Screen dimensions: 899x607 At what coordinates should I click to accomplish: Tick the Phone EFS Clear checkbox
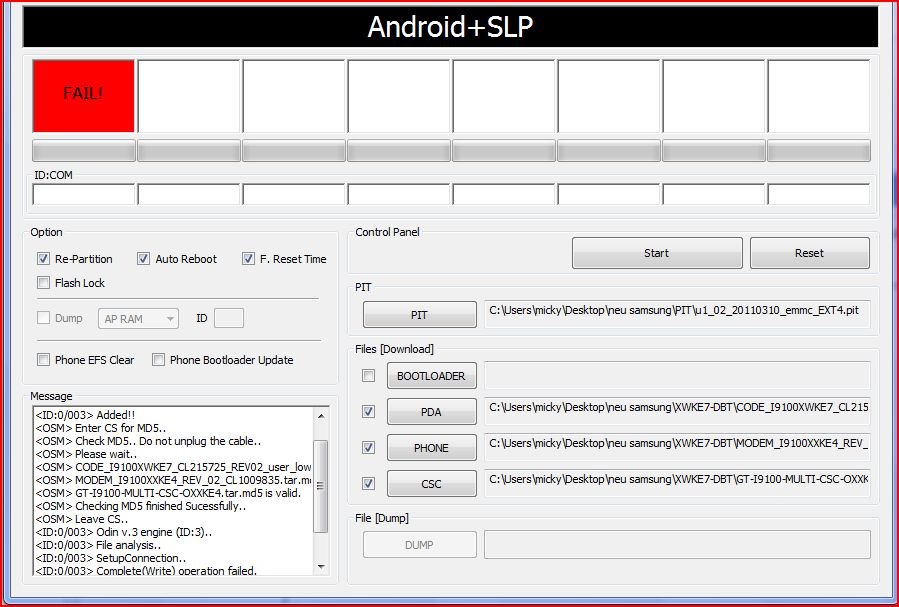click(44, 360)
